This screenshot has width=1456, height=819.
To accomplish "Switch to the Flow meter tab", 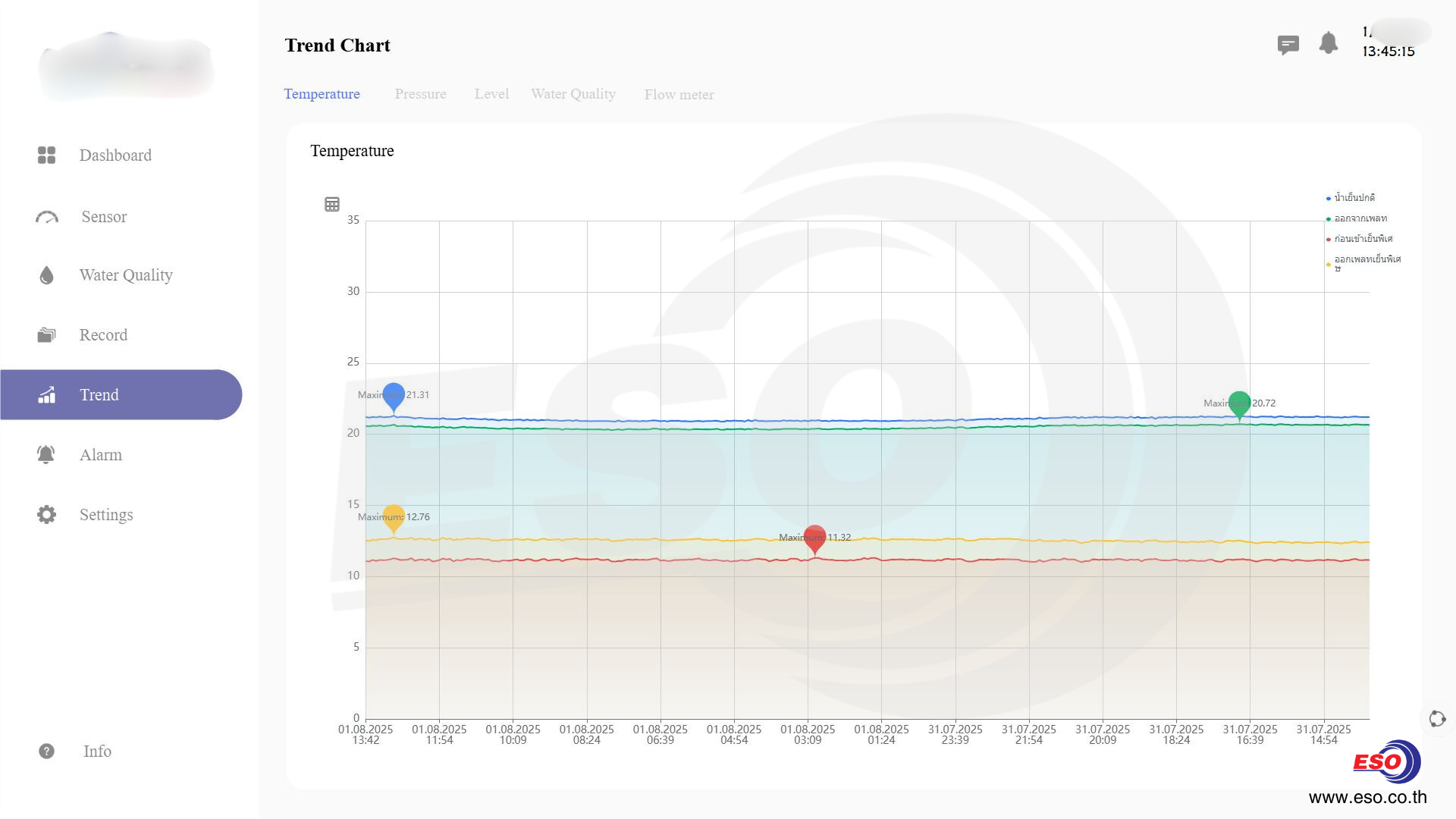I will 679,95.
